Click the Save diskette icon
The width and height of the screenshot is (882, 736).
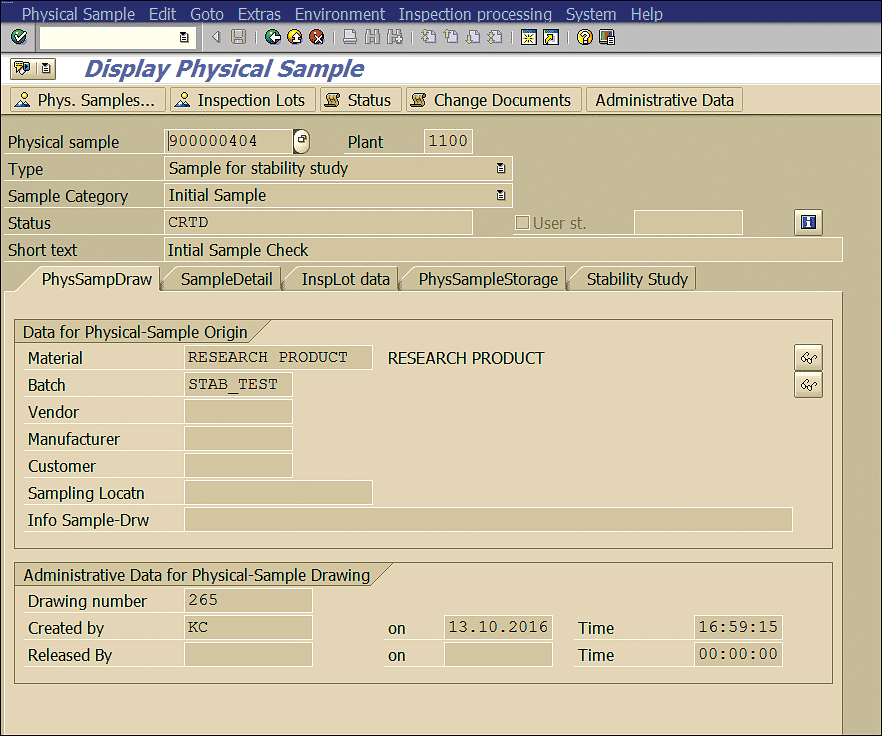tap(238, 38)
